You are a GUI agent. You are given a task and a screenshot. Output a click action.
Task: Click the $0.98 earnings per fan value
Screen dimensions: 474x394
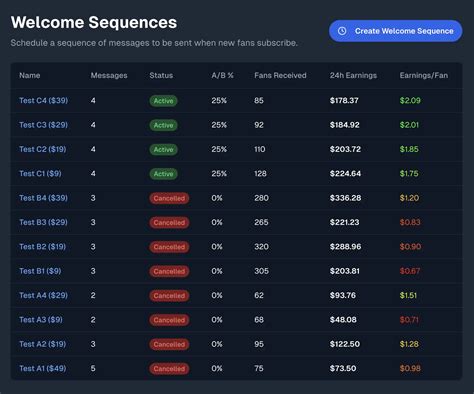pyautogui.click(x=410, y=368)
